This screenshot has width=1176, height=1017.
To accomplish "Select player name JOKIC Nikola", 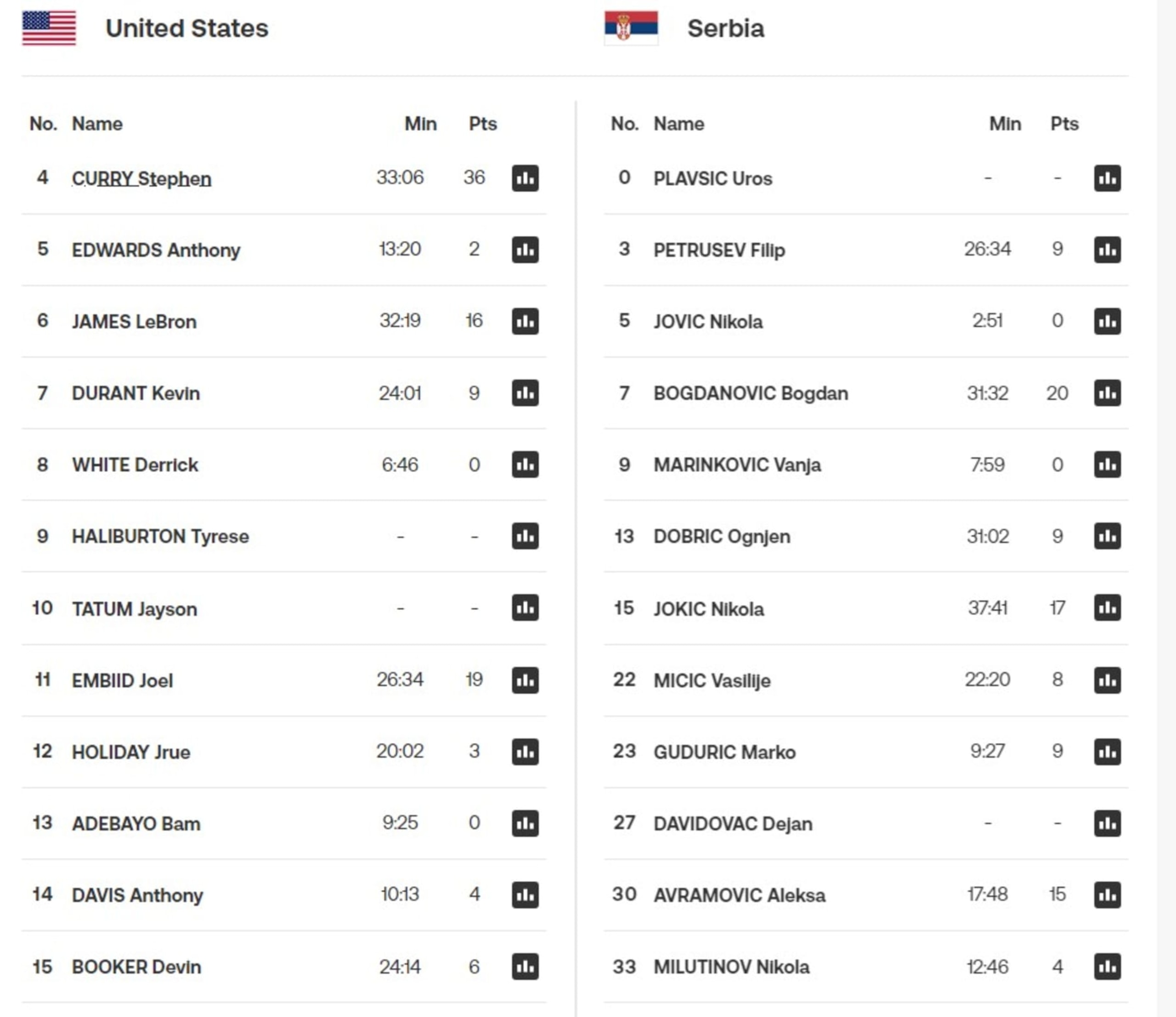I will (708, 609).
